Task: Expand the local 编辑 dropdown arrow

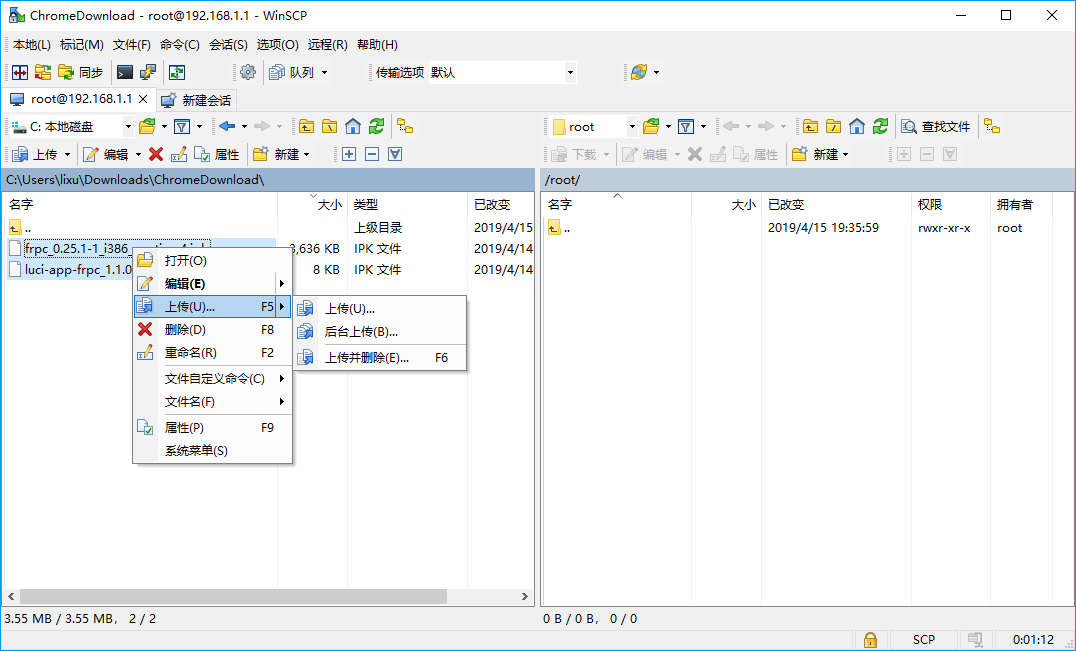Action: coord(138,154)
